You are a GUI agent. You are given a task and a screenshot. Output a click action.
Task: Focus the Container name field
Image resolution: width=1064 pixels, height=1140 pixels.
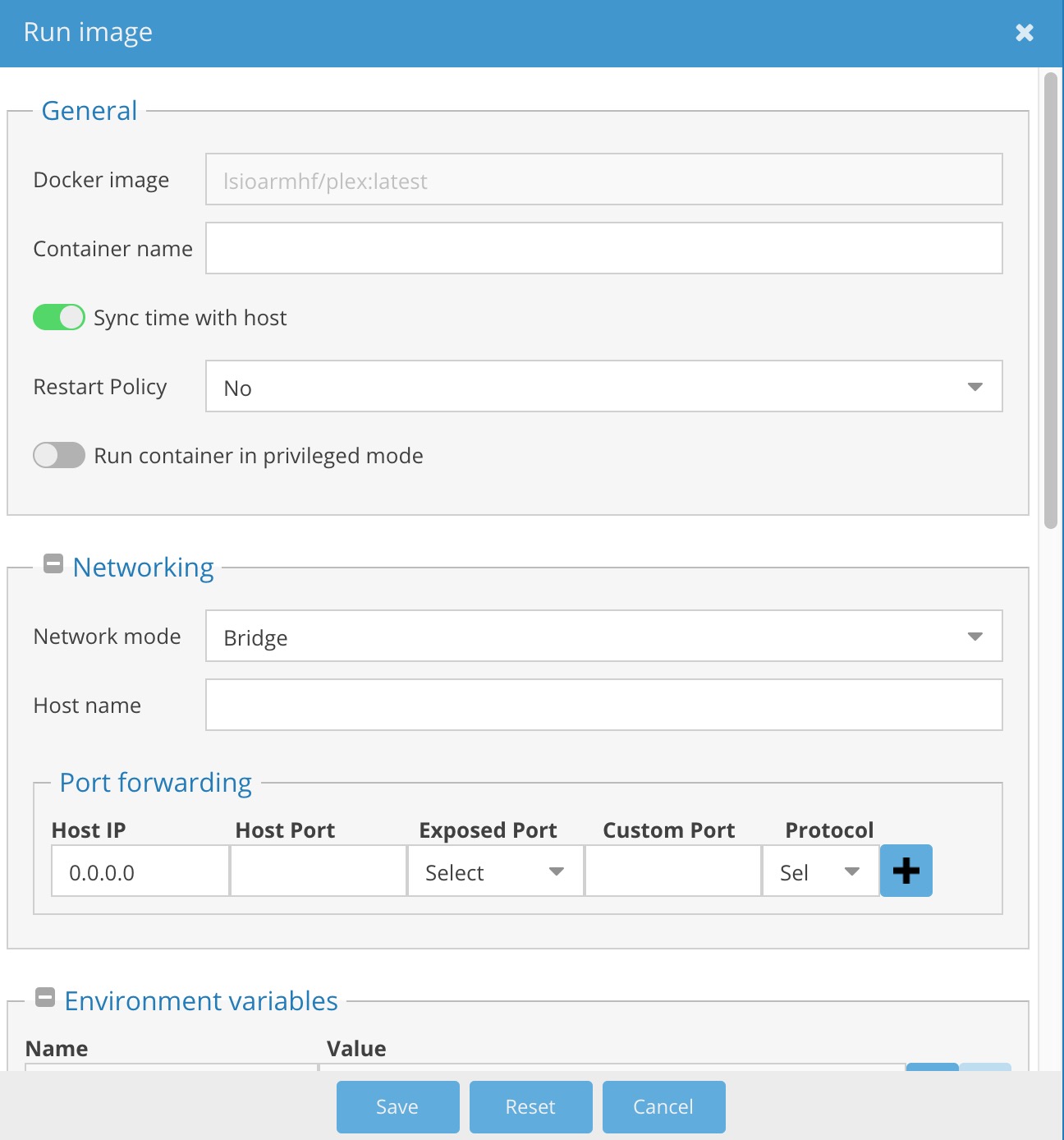click(604, 248)
